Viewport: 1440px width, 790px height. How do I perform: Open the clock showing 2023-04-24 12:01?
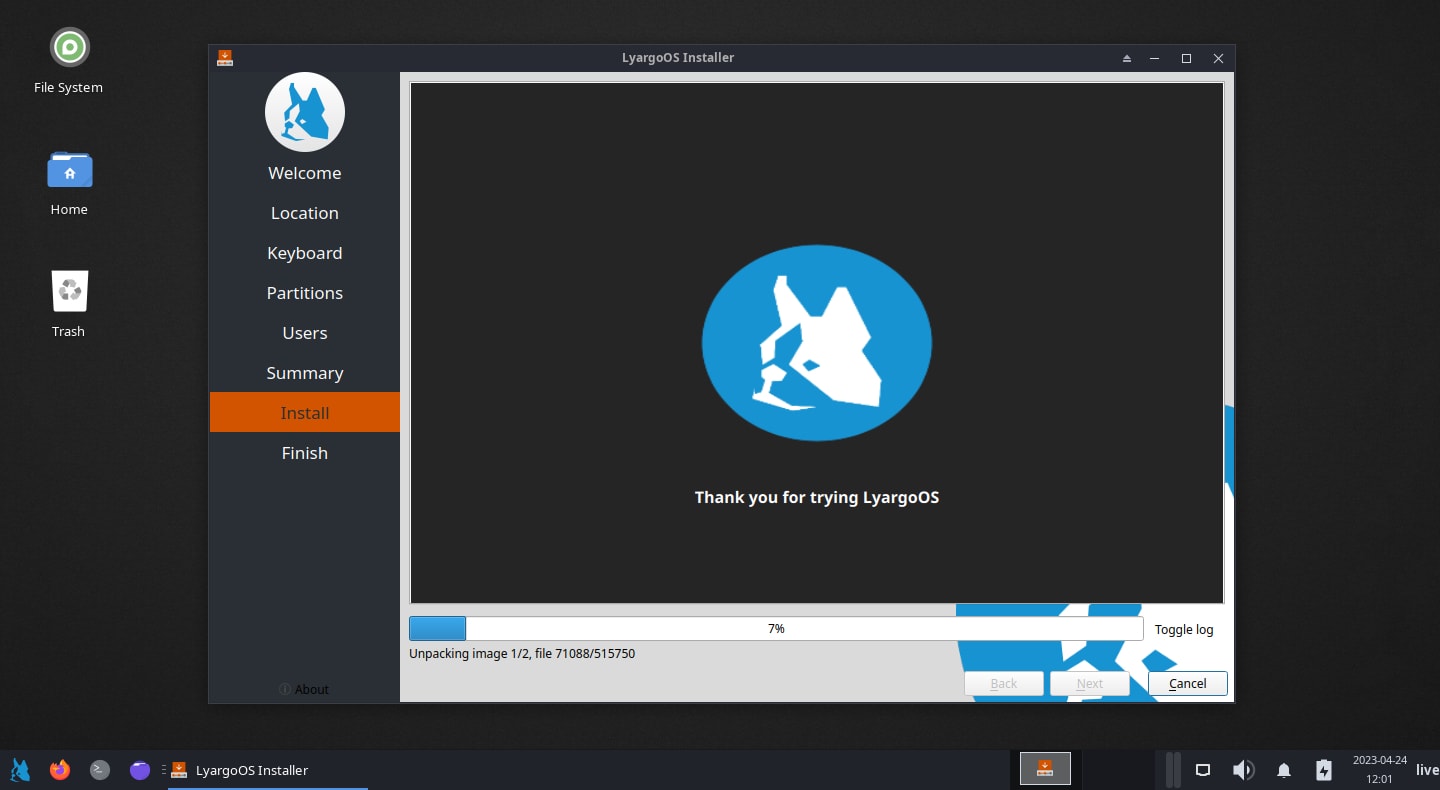(x=1379, y=769)
